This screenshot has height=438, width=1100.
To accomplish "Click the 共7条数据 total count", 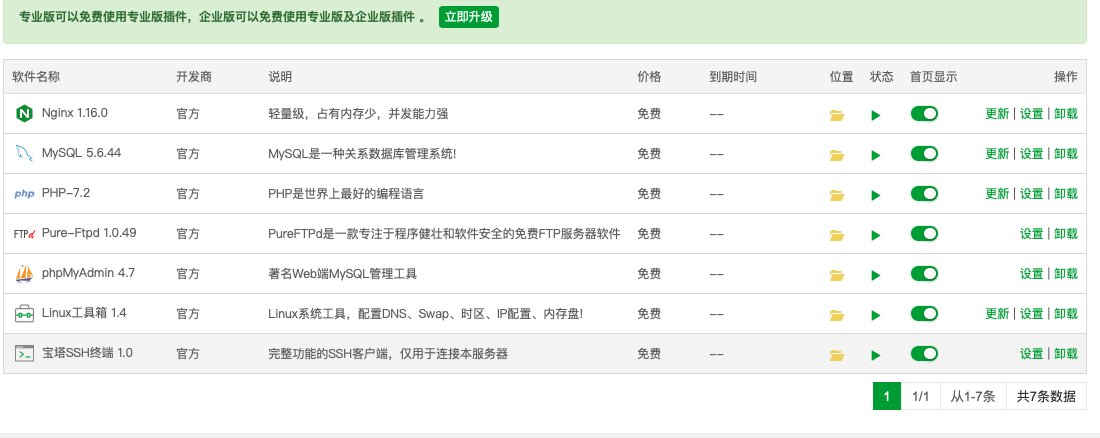I will coord(1046,397).
